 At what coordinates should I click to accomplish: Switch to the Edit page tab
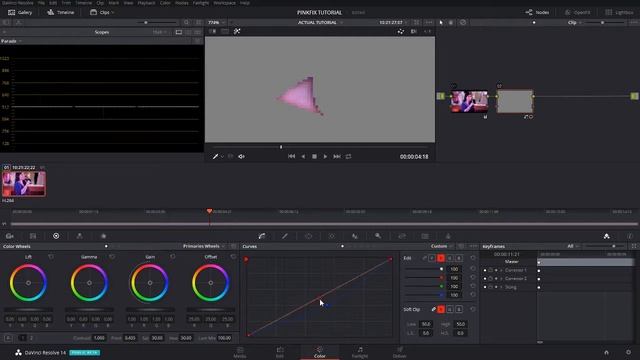click(280, 352)
